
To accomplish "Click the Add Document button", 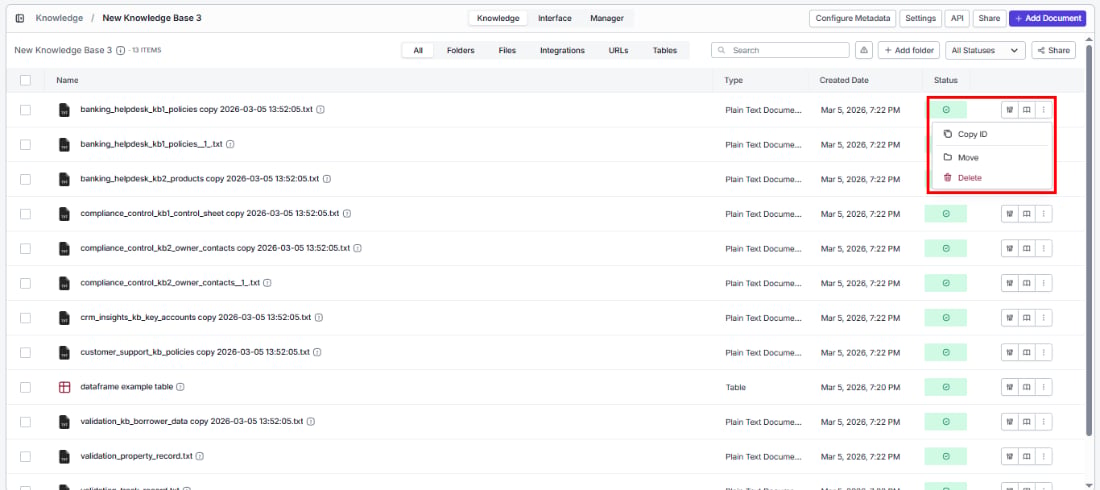I will (1047, 18).
